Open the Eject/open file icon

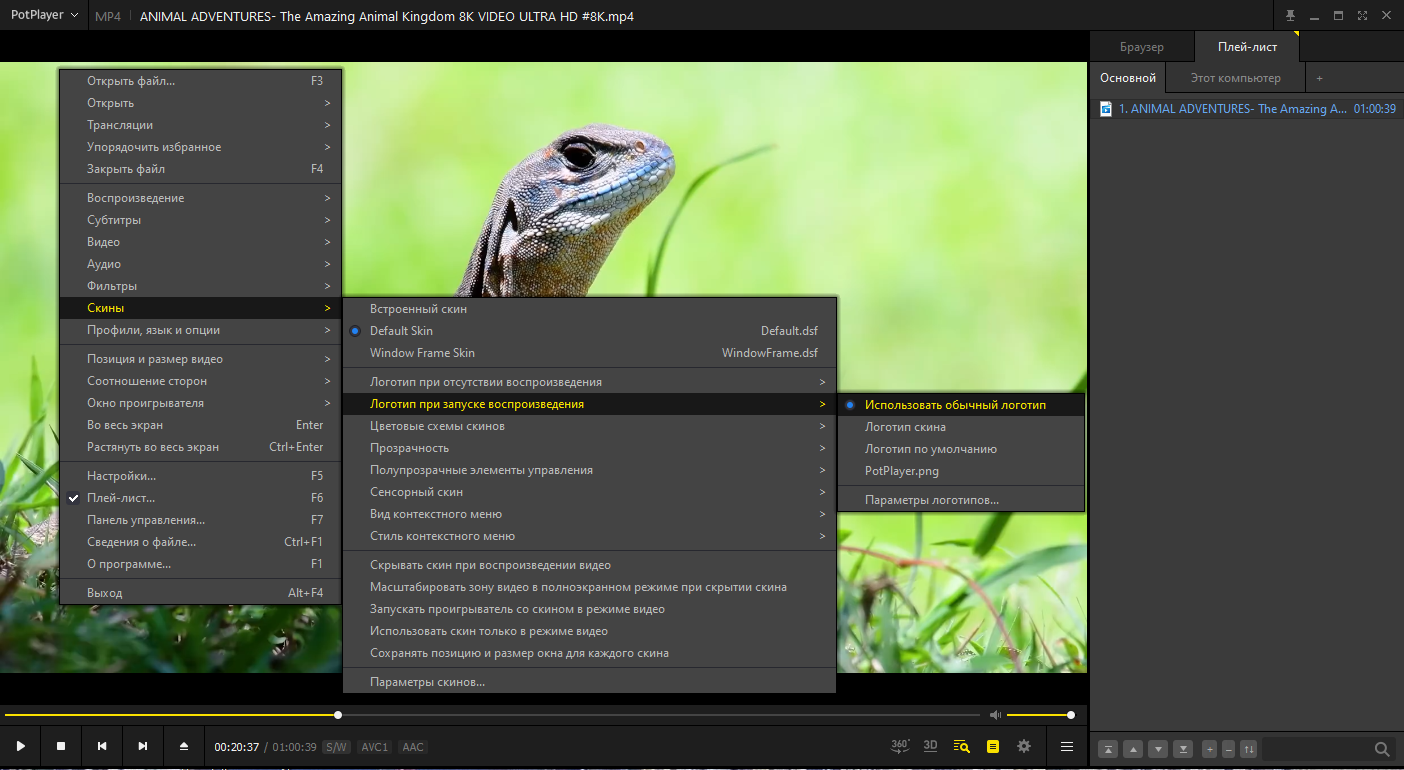click(184, 746)
